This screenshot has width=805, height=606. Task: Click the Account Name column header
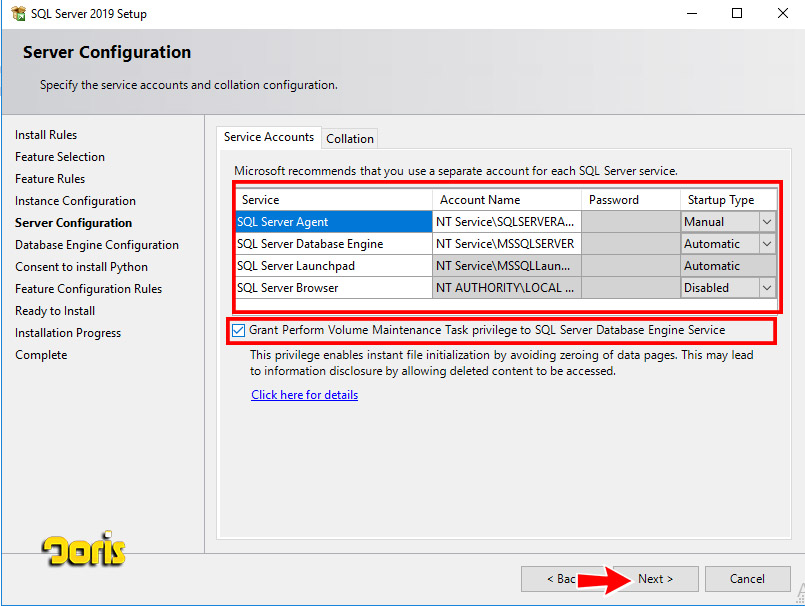507,200
